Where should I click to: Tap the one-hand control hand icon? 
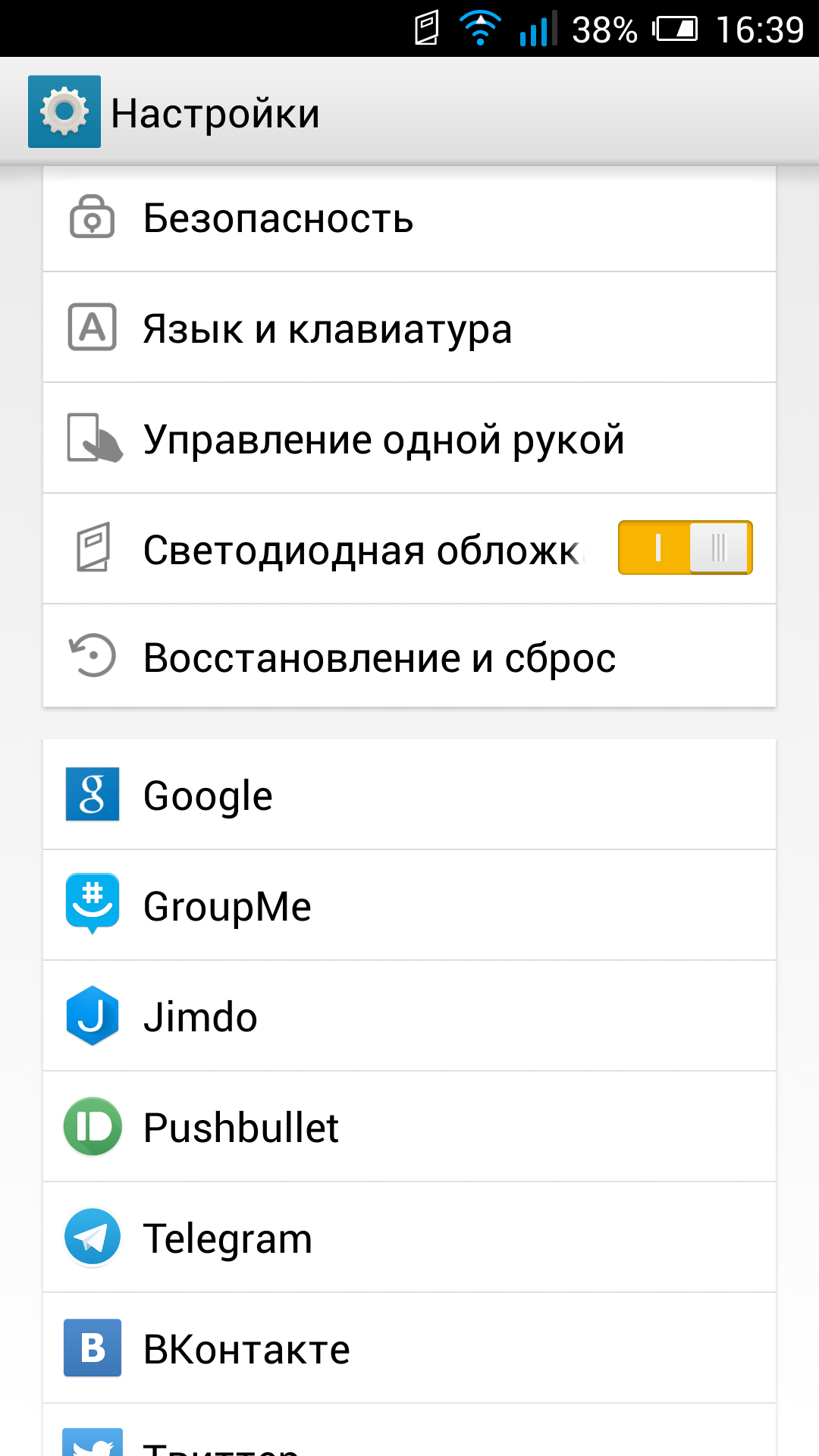95,438
